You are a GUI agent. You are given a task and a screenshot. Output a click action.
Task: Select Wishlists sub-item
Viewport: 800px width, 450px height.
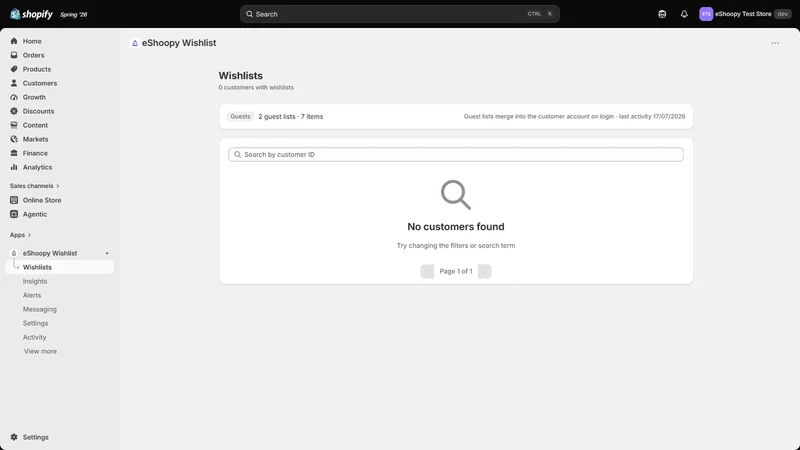point(37,267)
